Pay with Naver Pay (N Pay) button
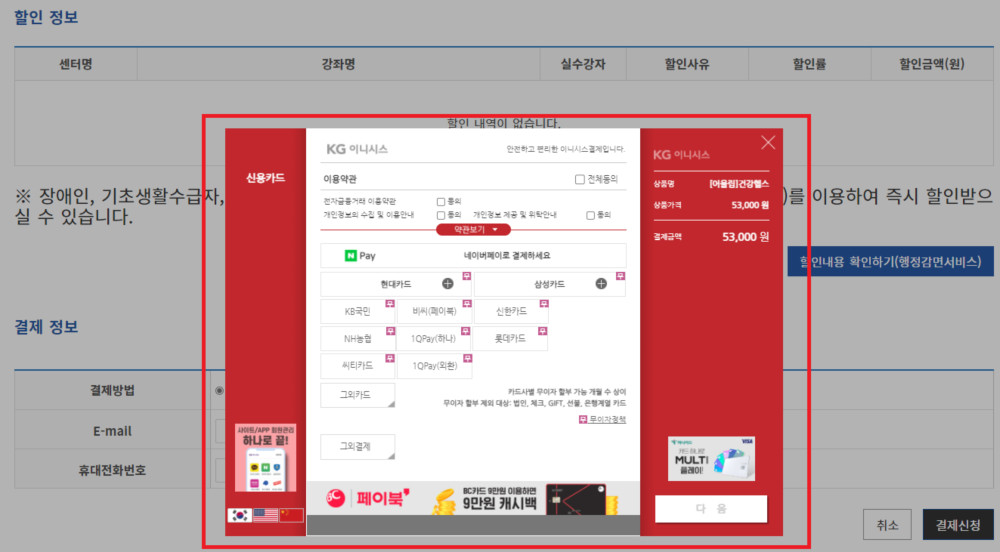Image resolution: width=1000 pixels, height=552 pixels. pos(473,256)
